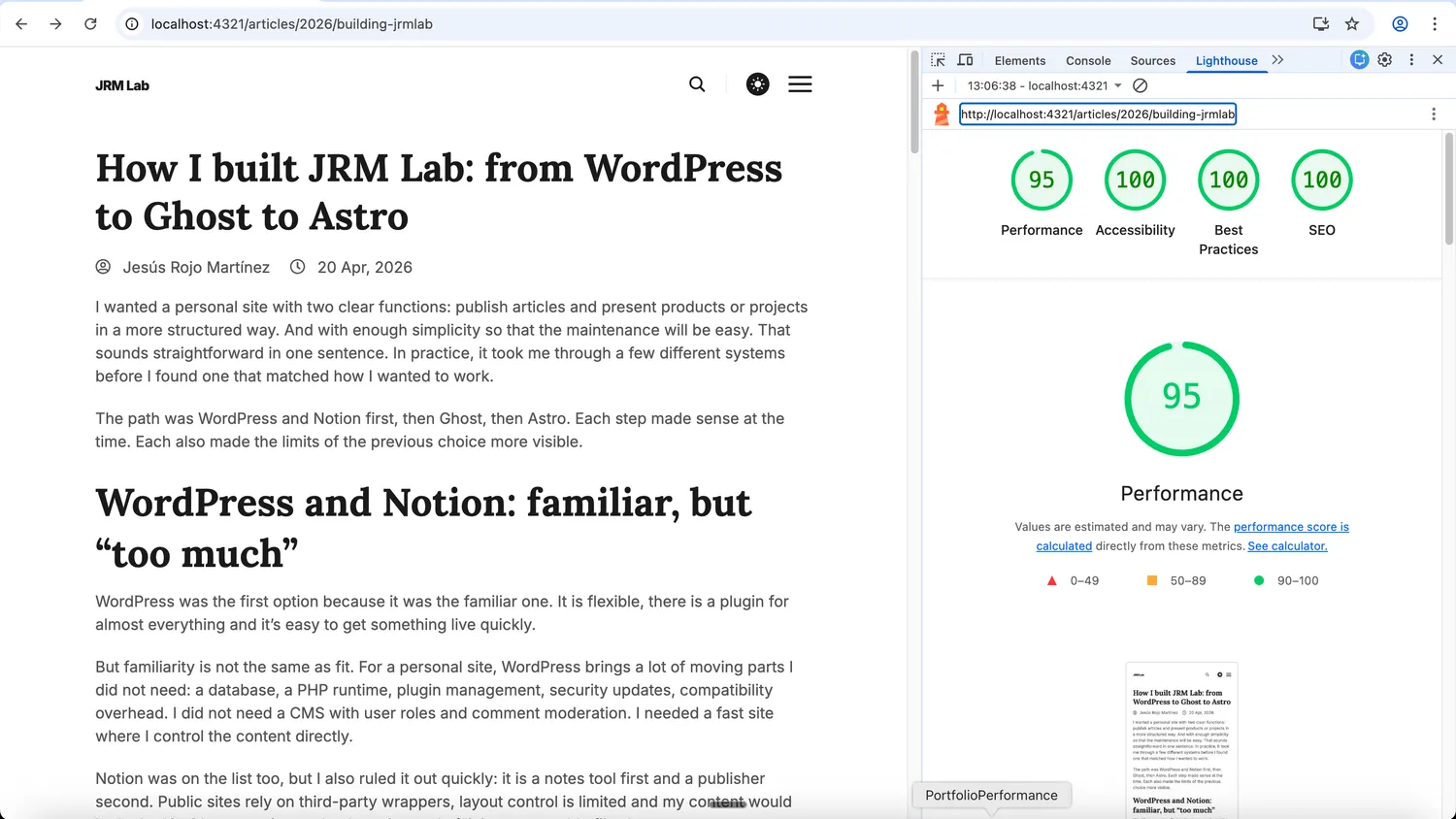Jump to the Accessibility score gauge

1135,180
